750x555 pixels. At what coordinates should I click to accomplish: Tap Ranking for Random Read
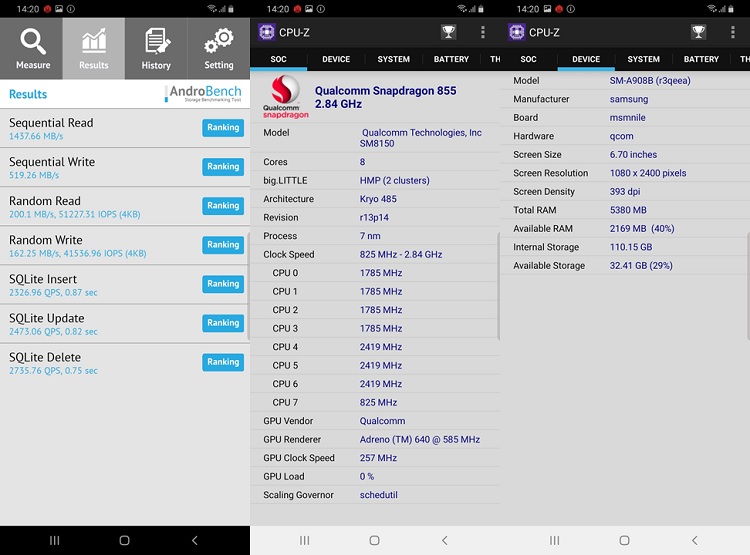pos(223,206)
